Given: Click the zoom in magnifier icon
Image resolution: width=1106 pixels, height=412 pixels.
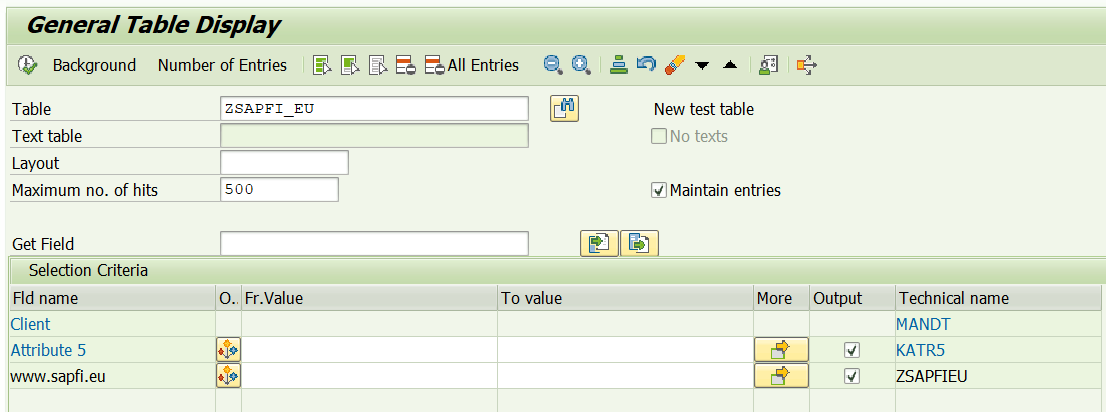Looking at the screenshot, I should pos(580,65).
